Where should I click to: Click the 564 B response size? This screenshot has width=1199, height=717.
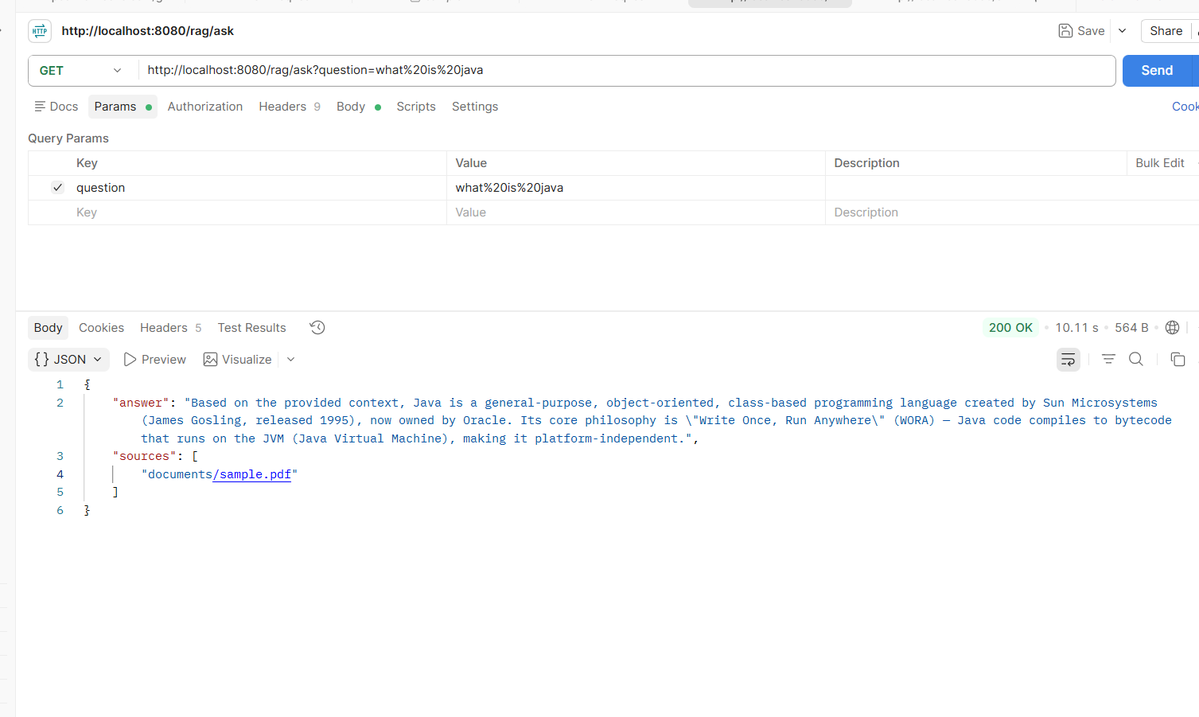coord(1131,328)
